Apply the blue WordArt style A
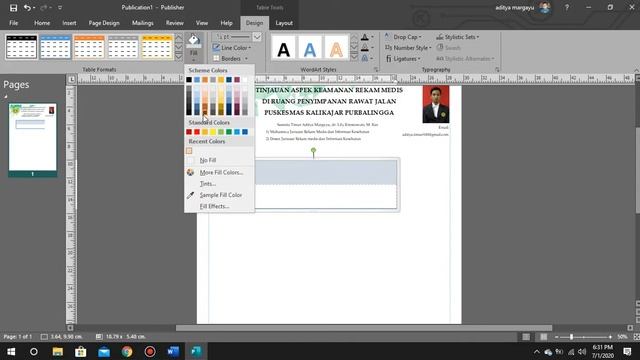The height and width of the screenshot is (360, 640). [310, 48]
